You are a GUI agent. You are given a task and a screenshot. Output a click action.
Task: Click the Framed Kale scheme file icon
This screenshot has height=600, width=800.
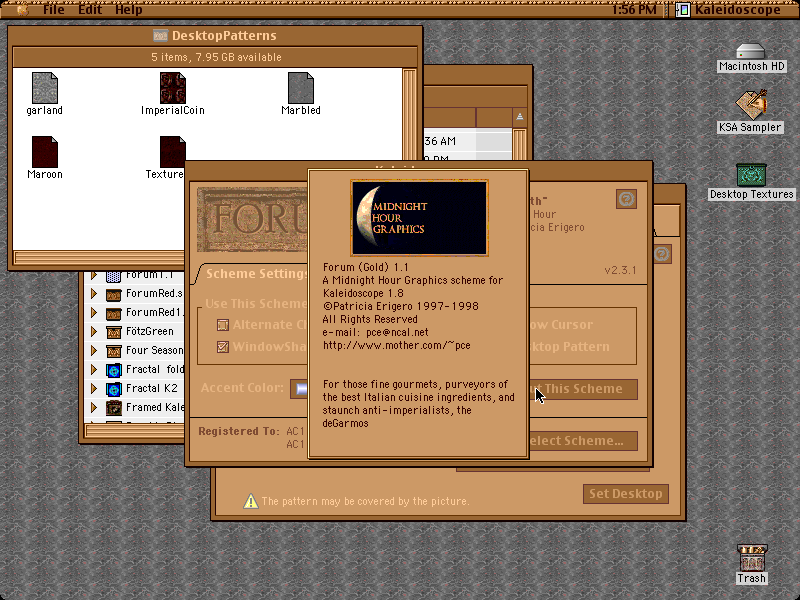[113, 408]
